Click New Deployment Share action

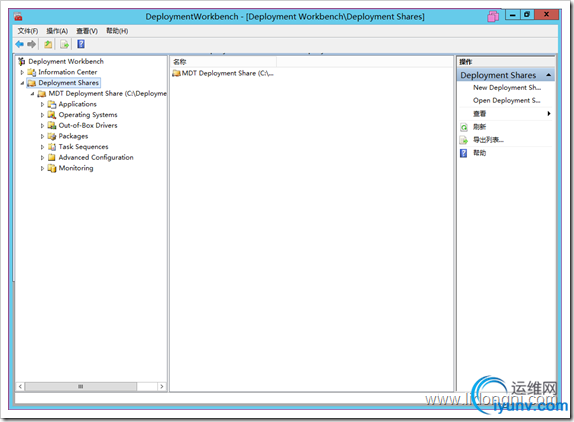pyautogui.click(x=507, y=87)
